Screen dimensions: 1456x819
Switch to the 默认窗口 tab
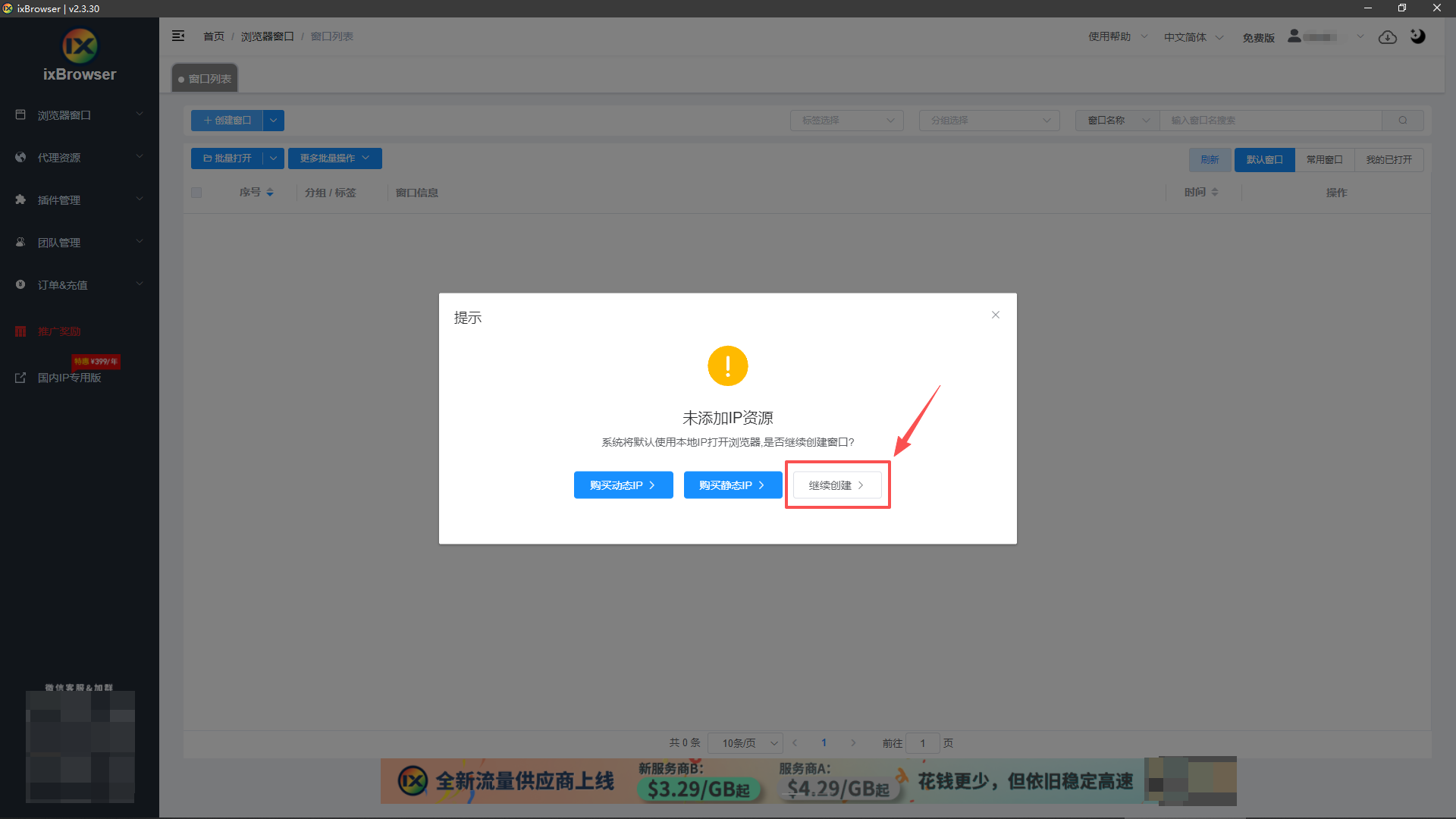pyautogui.click(x=1264, y=160)
